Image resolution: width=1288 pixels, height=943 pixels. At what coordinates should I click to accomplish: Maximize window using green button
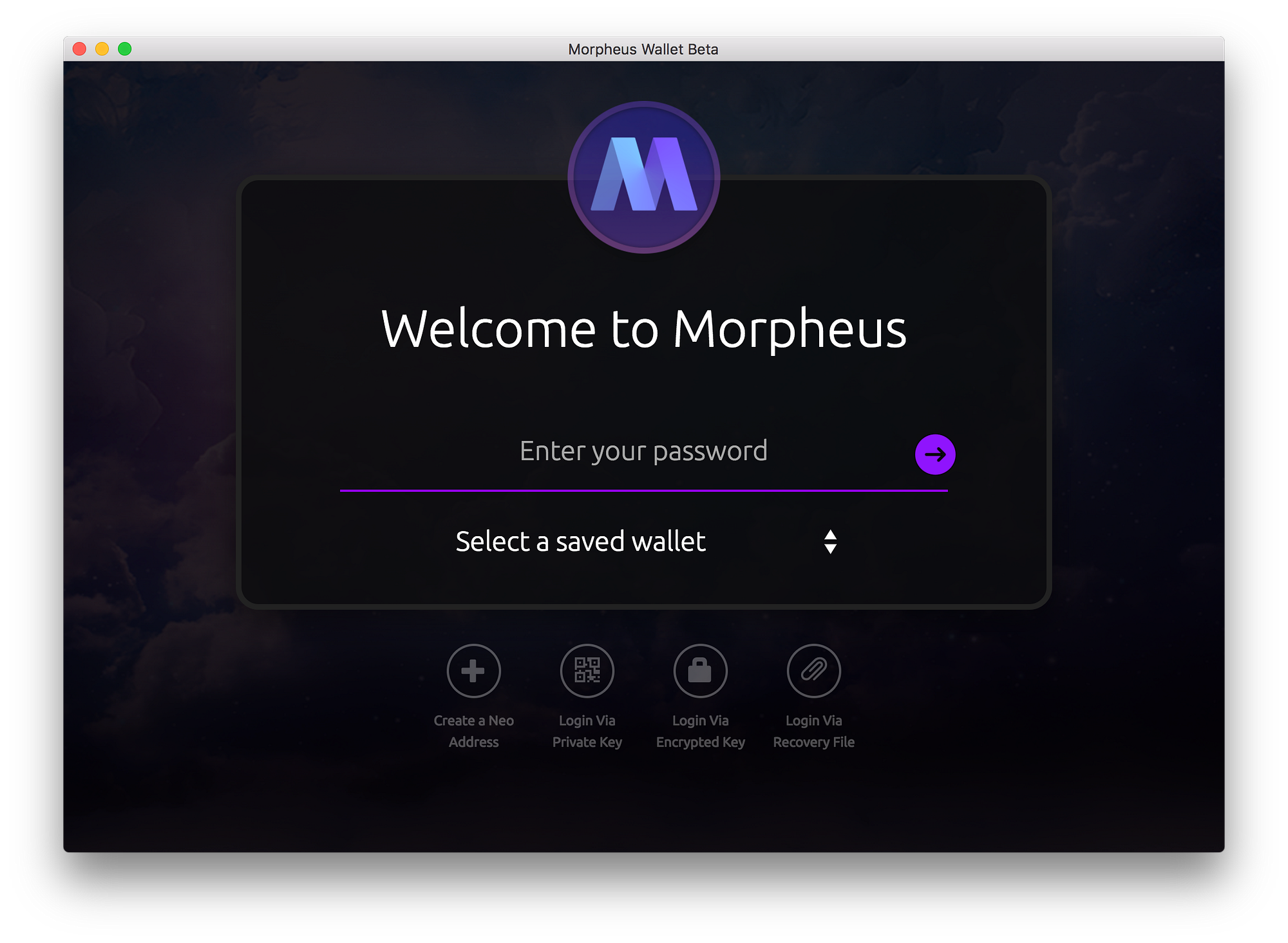point(124,49)
